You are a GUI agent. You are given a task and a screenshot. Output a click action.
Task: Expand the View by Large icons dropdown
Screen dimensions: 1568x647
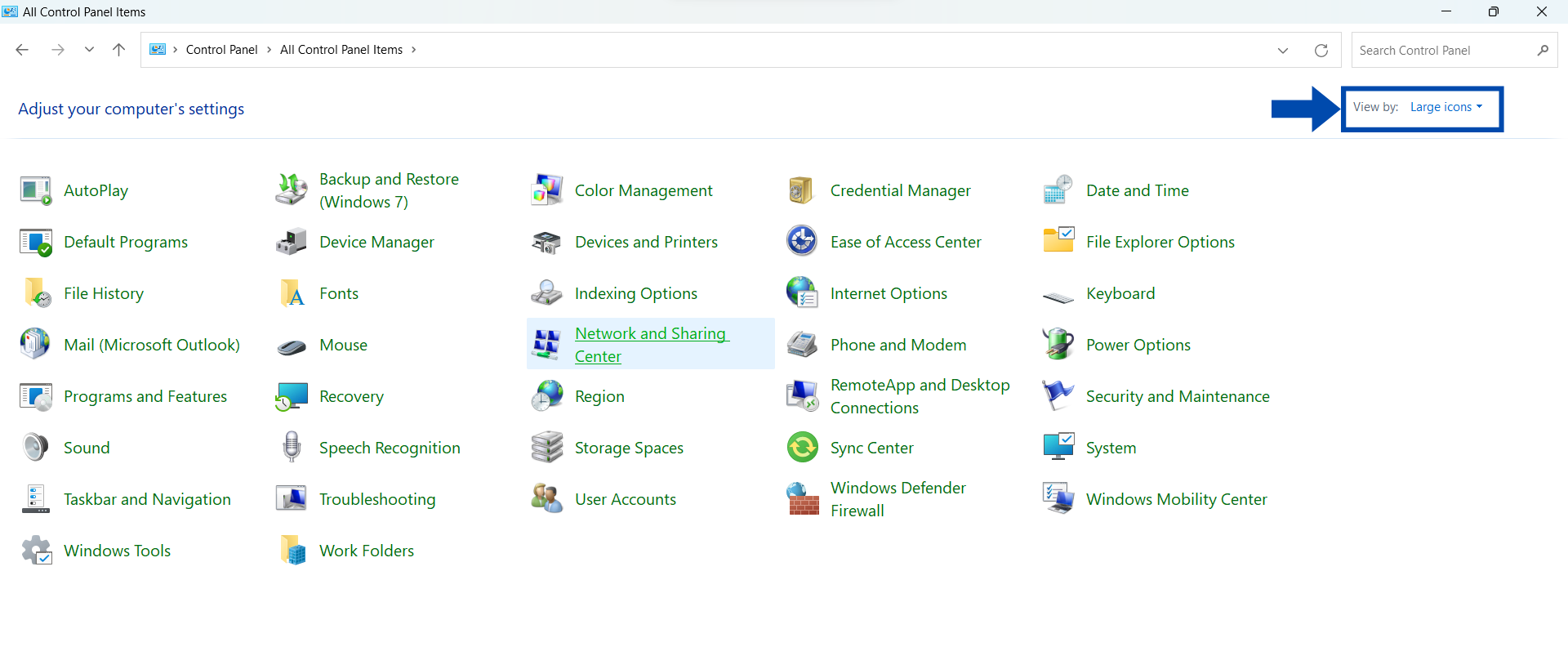pos(1445,107)
